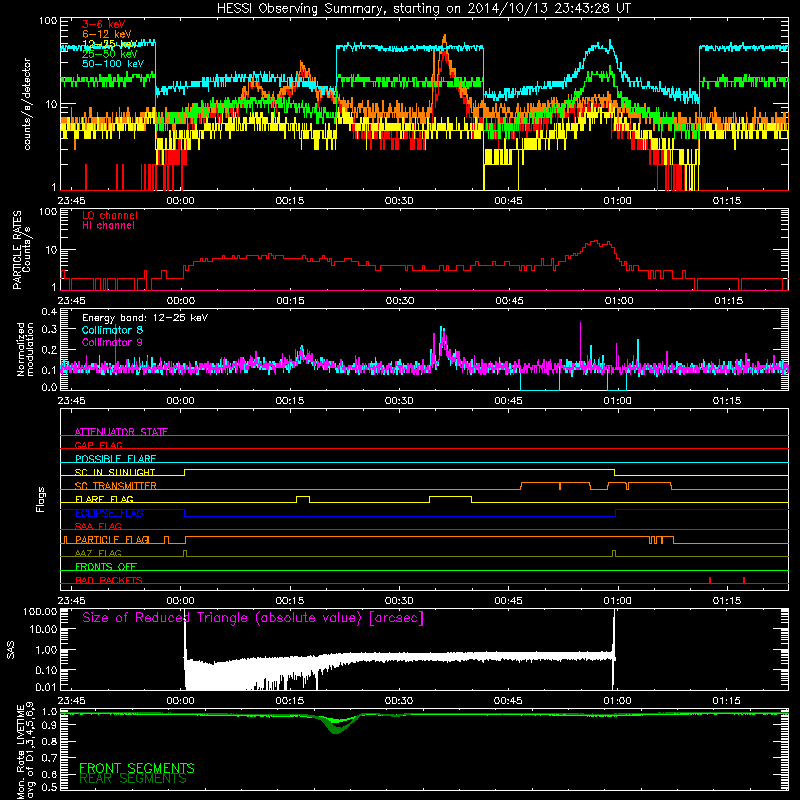800x800 pixels.
Task: Click the SAS axis title
Action: (11, 650)
